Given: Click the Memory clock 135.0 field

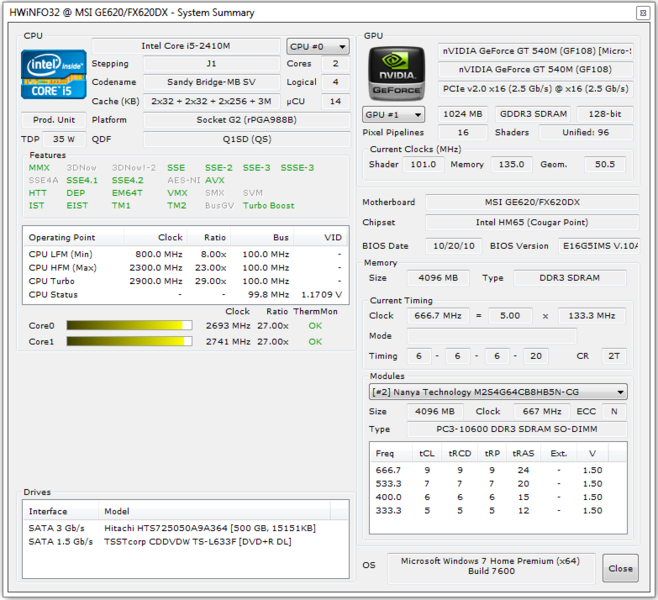Looking at the screenshot, I should point(512,164).
